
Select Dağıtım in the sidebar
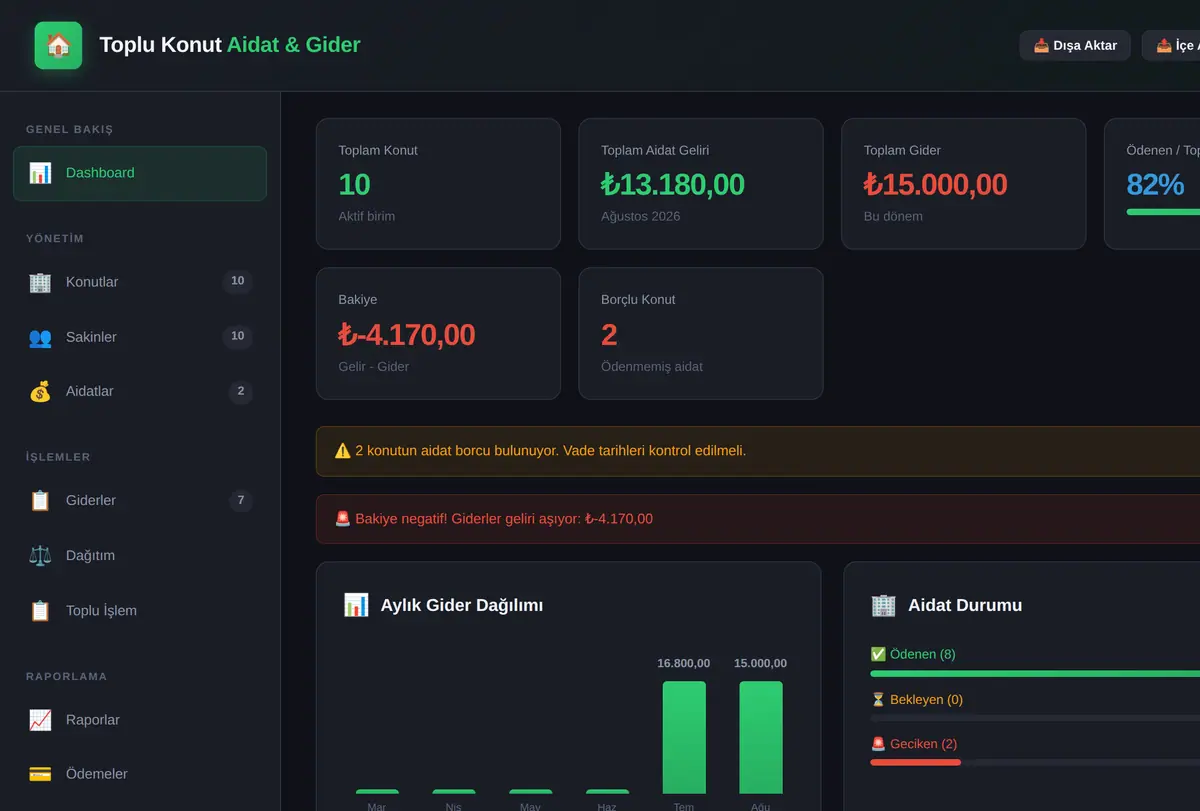pyautogui.click(x=140, y=555)
